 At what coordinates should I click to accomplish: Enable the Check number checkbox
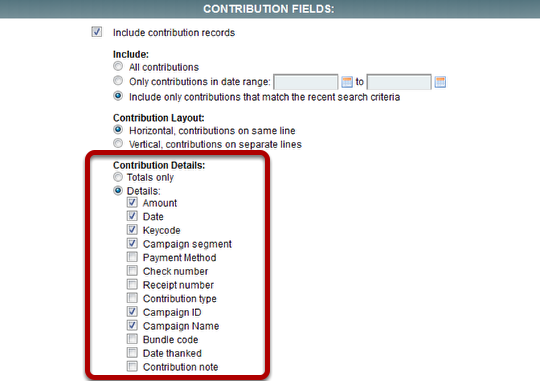point(132,270)
